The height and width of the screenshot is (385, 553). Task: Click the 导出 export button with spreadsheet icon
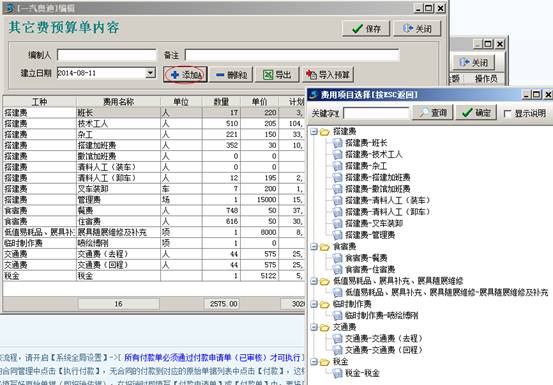pos(277,74)
